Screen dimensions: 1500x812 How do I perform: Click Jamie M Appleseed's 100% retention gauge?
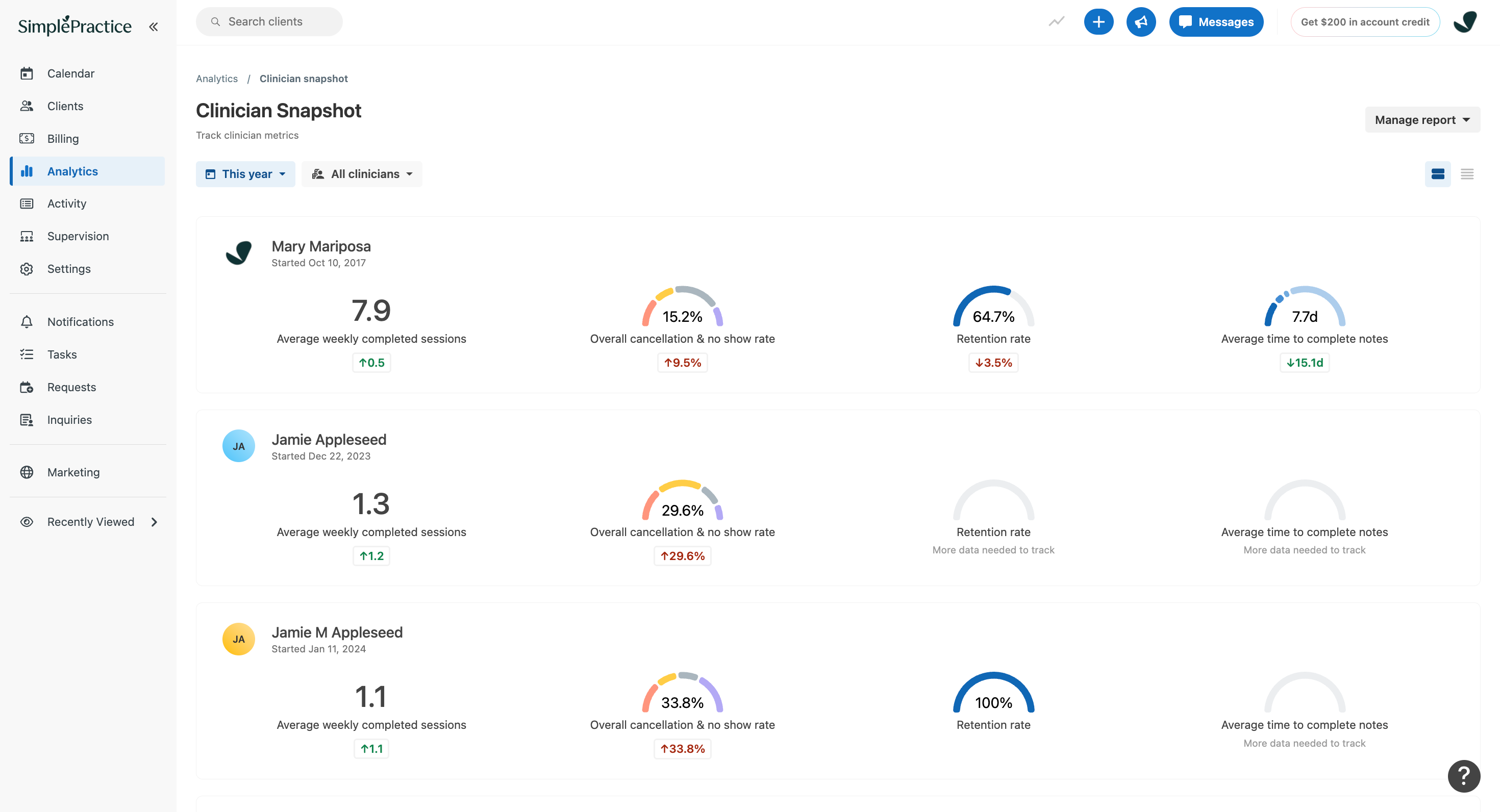993,693
